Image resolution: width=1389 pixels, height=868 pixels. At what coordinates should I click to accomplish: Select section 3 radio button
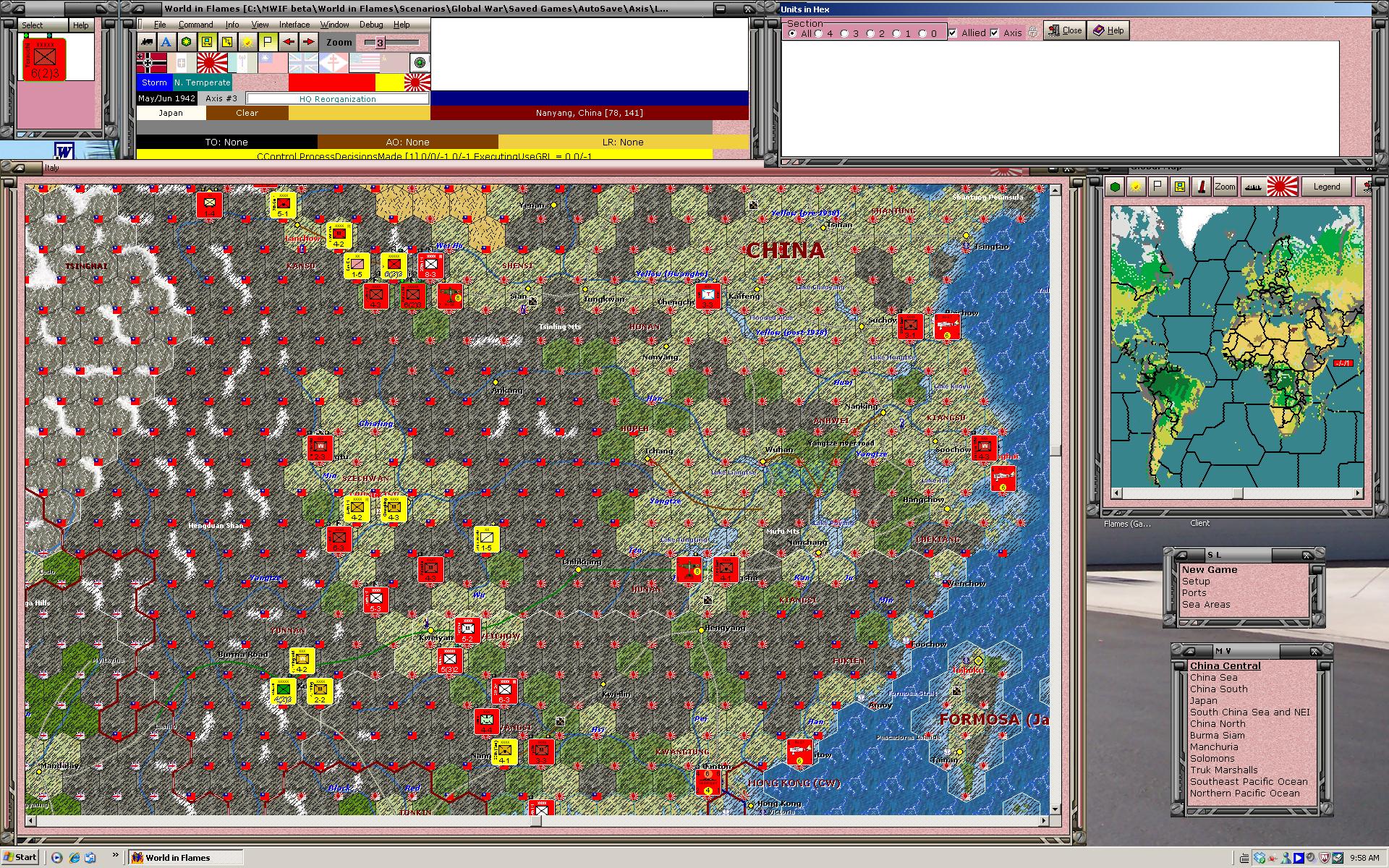[844, 33]
